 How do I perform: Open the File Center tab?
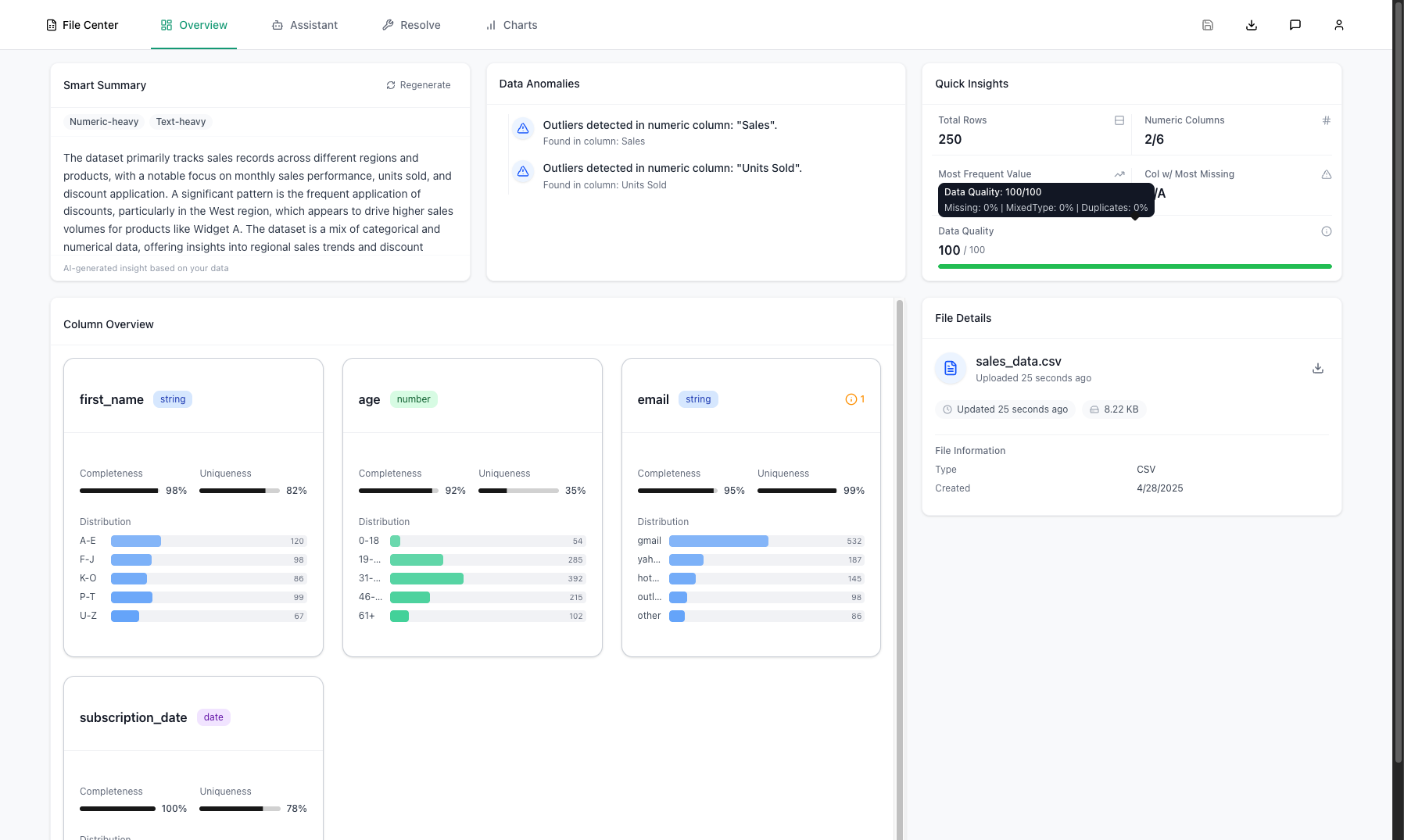coord(82,25)
